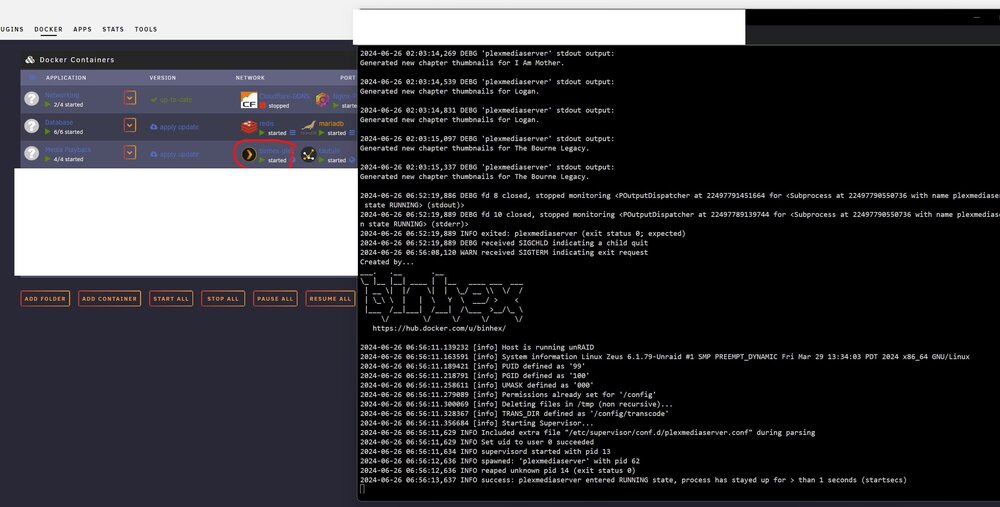Click the terminal cursor on the last line
This screenshot has width=1000, height=507.
point(362,489)
